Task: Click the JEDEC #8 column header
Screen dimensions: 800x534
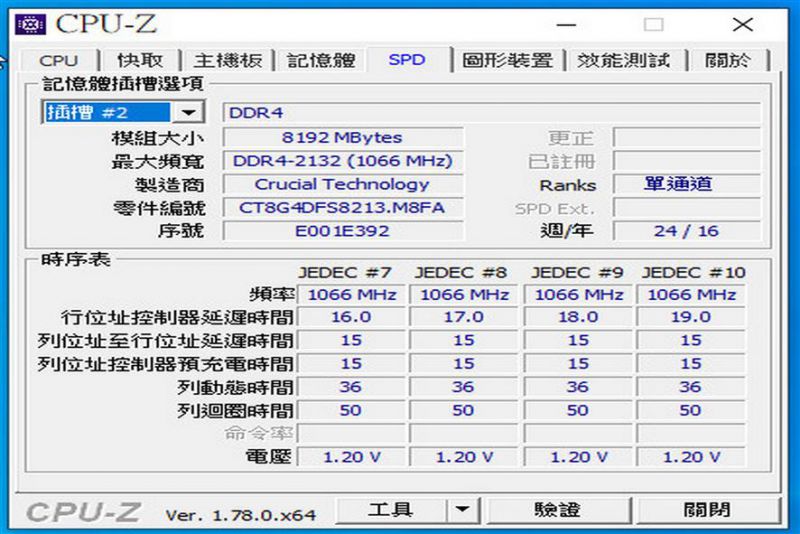Action: pos(461,272)
